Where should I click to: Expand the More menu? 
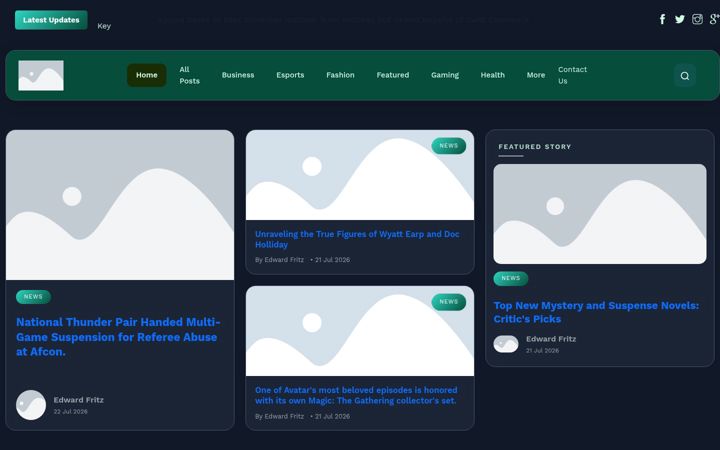pyautogui.click(x=536, y=75)
